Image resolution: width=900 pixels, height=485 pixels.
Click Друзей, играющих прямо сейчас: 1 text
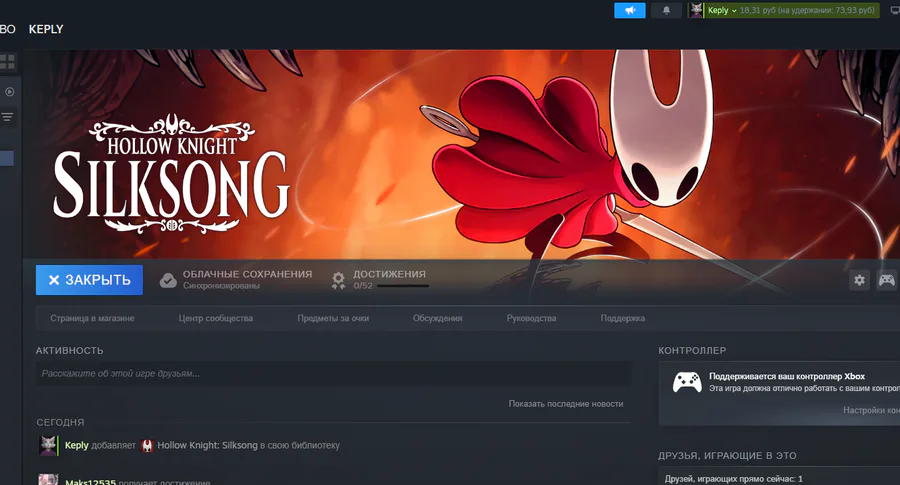click(x=734, y=479)
